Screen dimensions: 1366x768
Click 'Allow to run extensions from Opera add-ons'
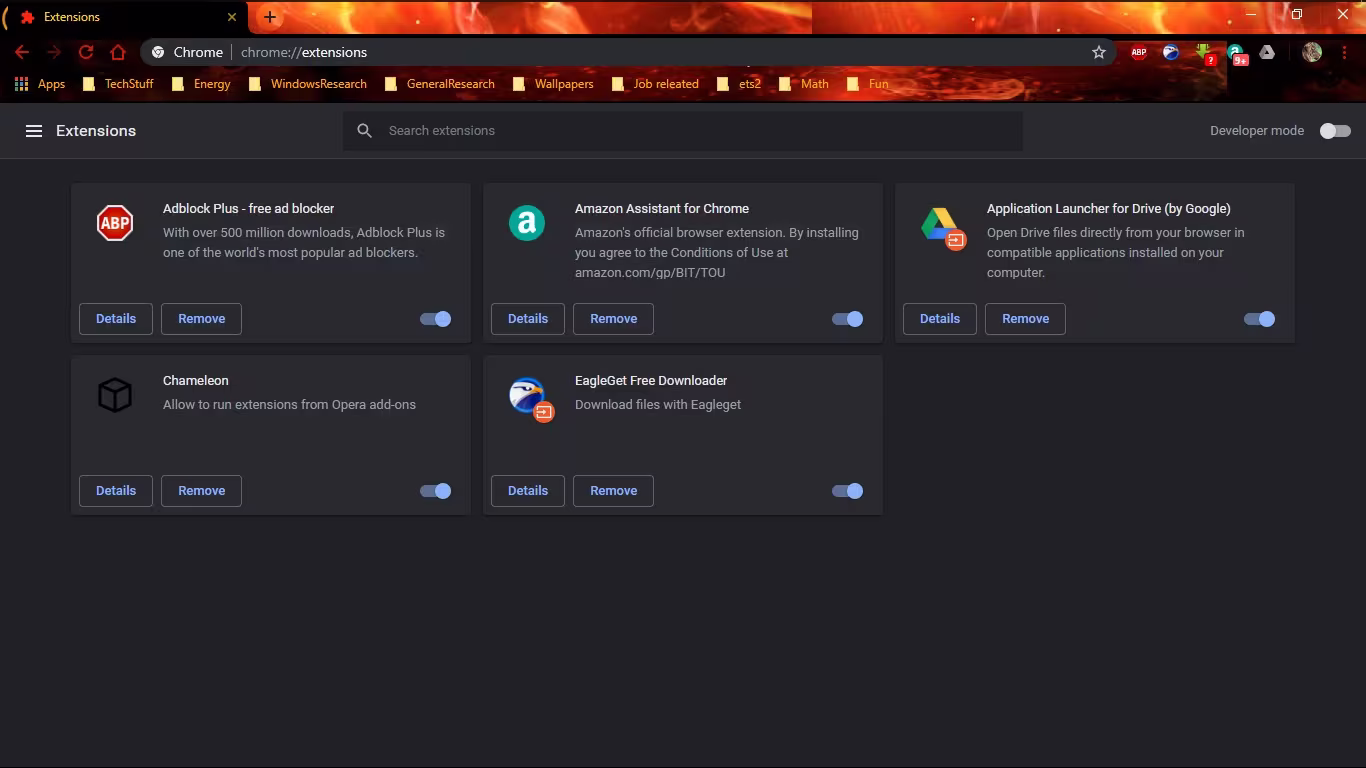click(289, 405)
